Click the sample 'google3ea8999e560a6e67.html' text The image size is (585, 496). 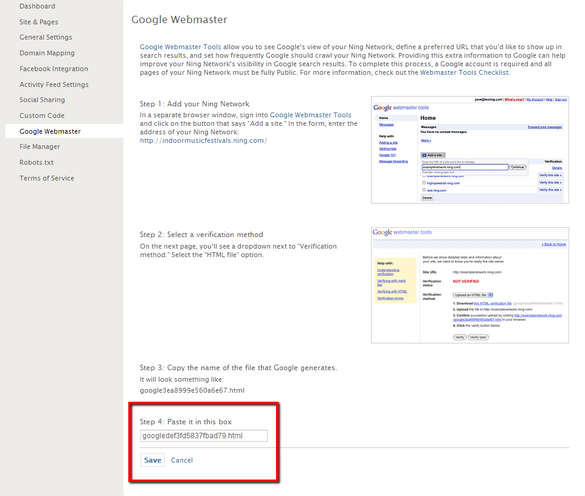(x=192, y=390)
